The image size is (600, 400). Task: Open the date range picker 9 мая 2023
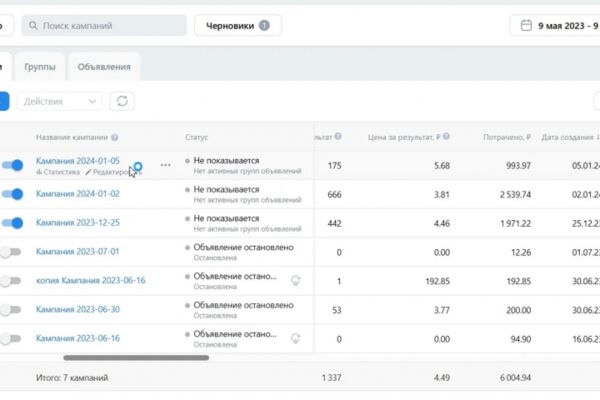(555, 26)
